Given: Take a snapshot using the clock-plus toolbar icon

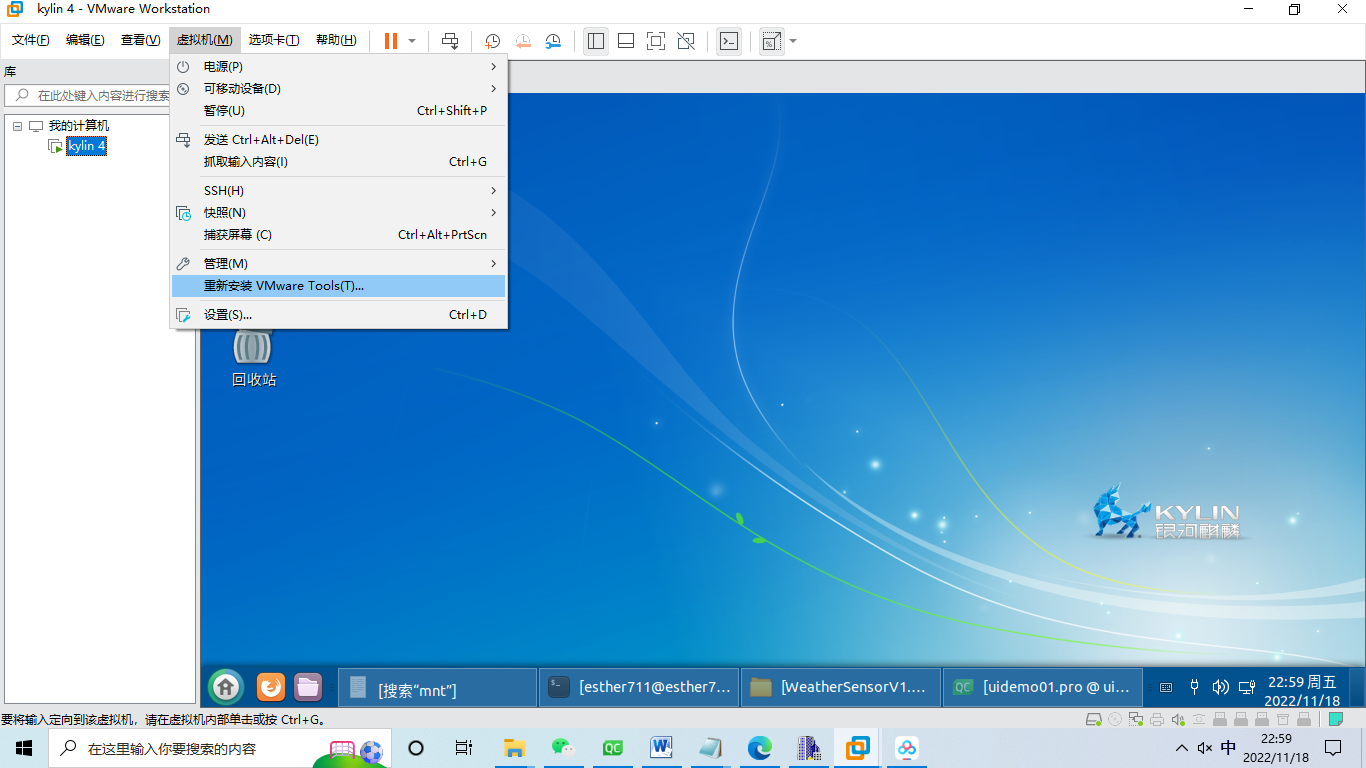Looking at the screenshot, I should point(493,41).
